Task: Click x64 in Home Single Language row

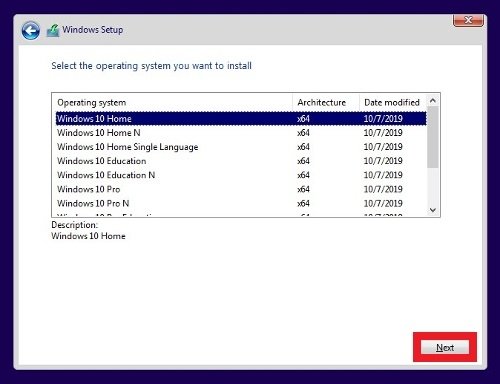Action: [303, 147]
